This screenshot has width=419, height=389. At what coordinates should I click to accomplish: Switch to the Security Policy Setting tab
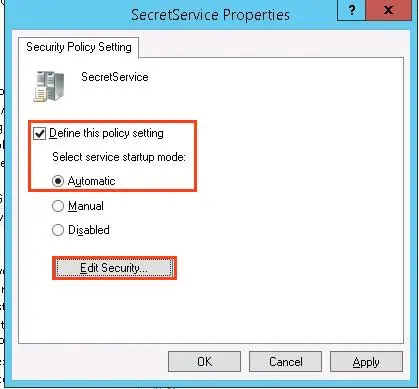tap(79, 47)
